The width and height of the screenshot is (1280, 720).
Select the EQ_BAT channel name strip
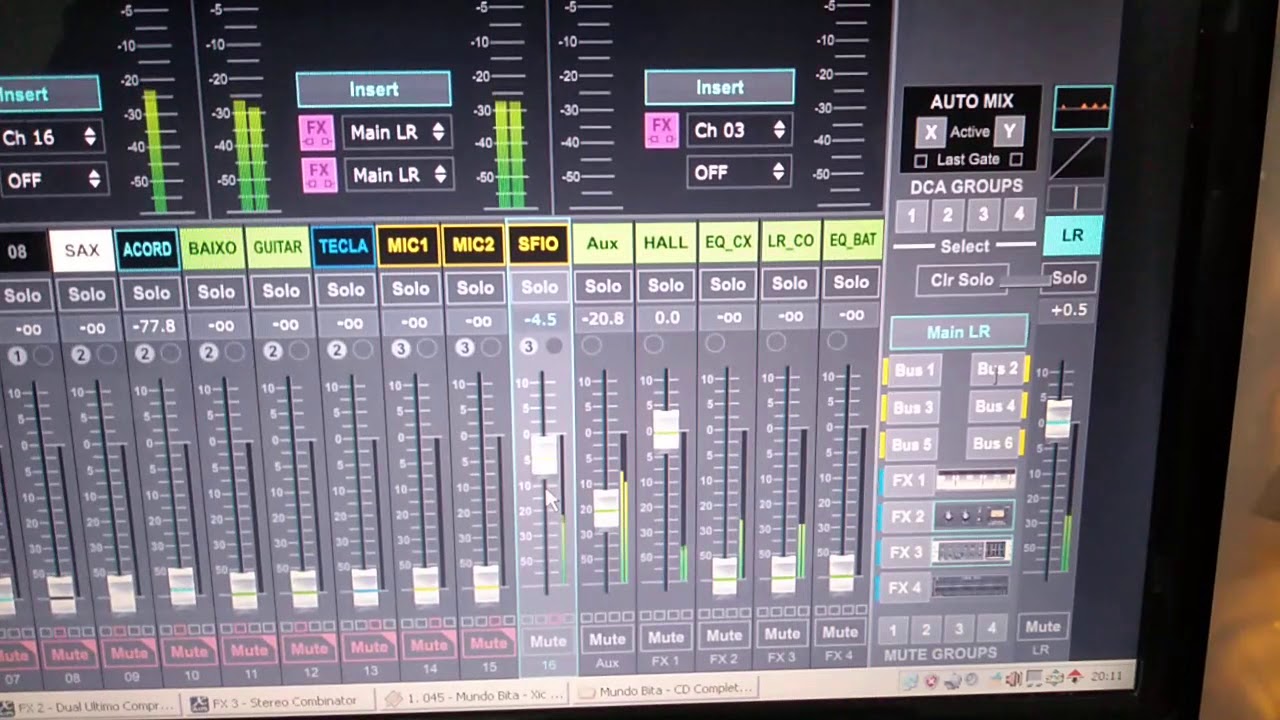[853, 240]
